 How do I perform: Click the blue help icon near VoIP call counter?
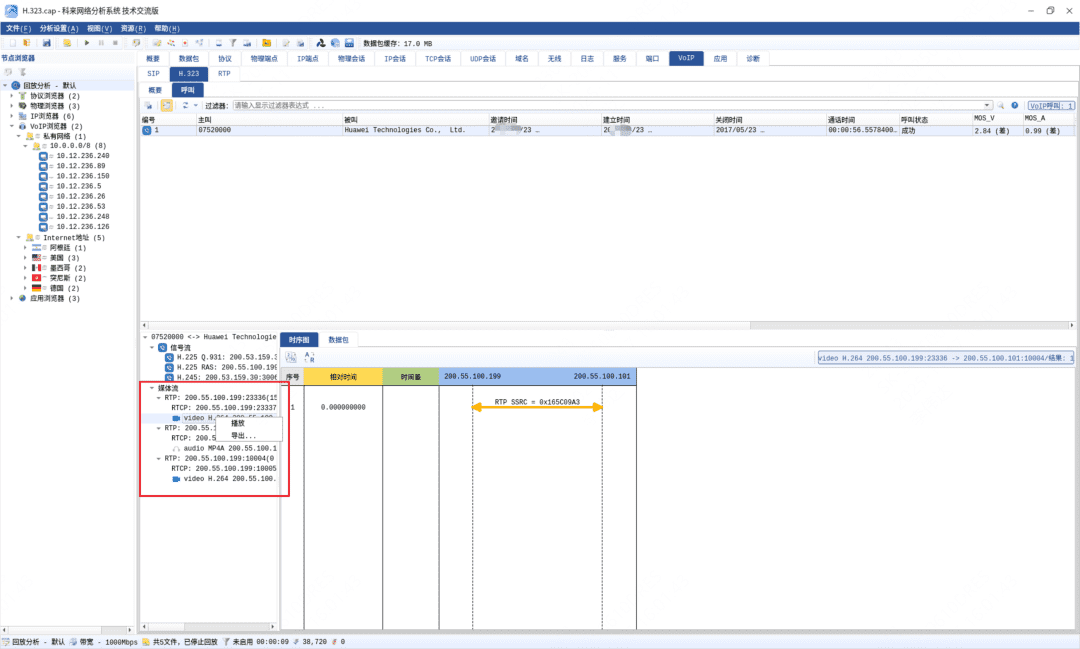1014,105
